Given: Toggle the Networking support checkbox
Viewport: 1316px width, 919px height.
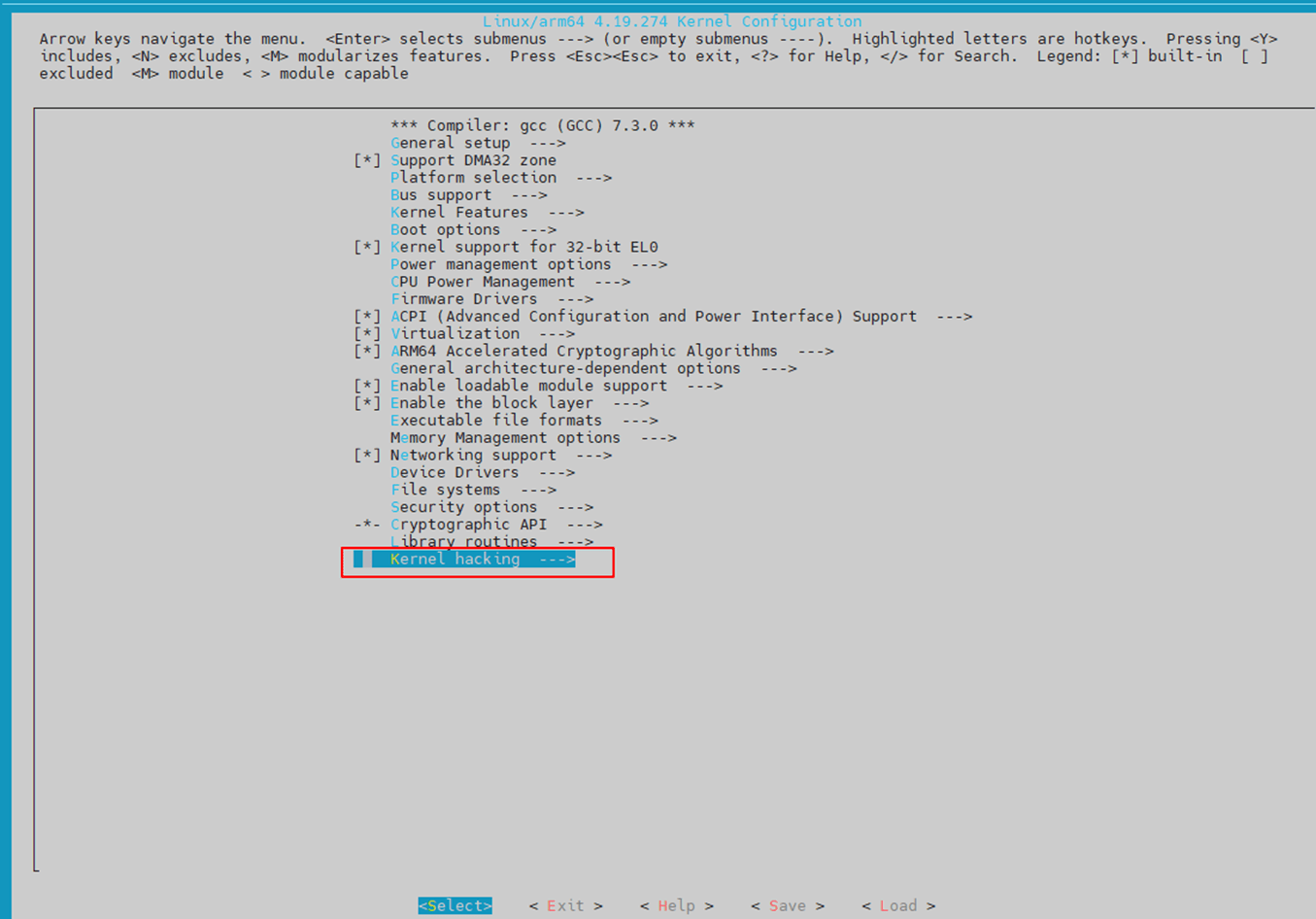Looking at the screenshot, I should pyautogui.click(x=367, y=456).
